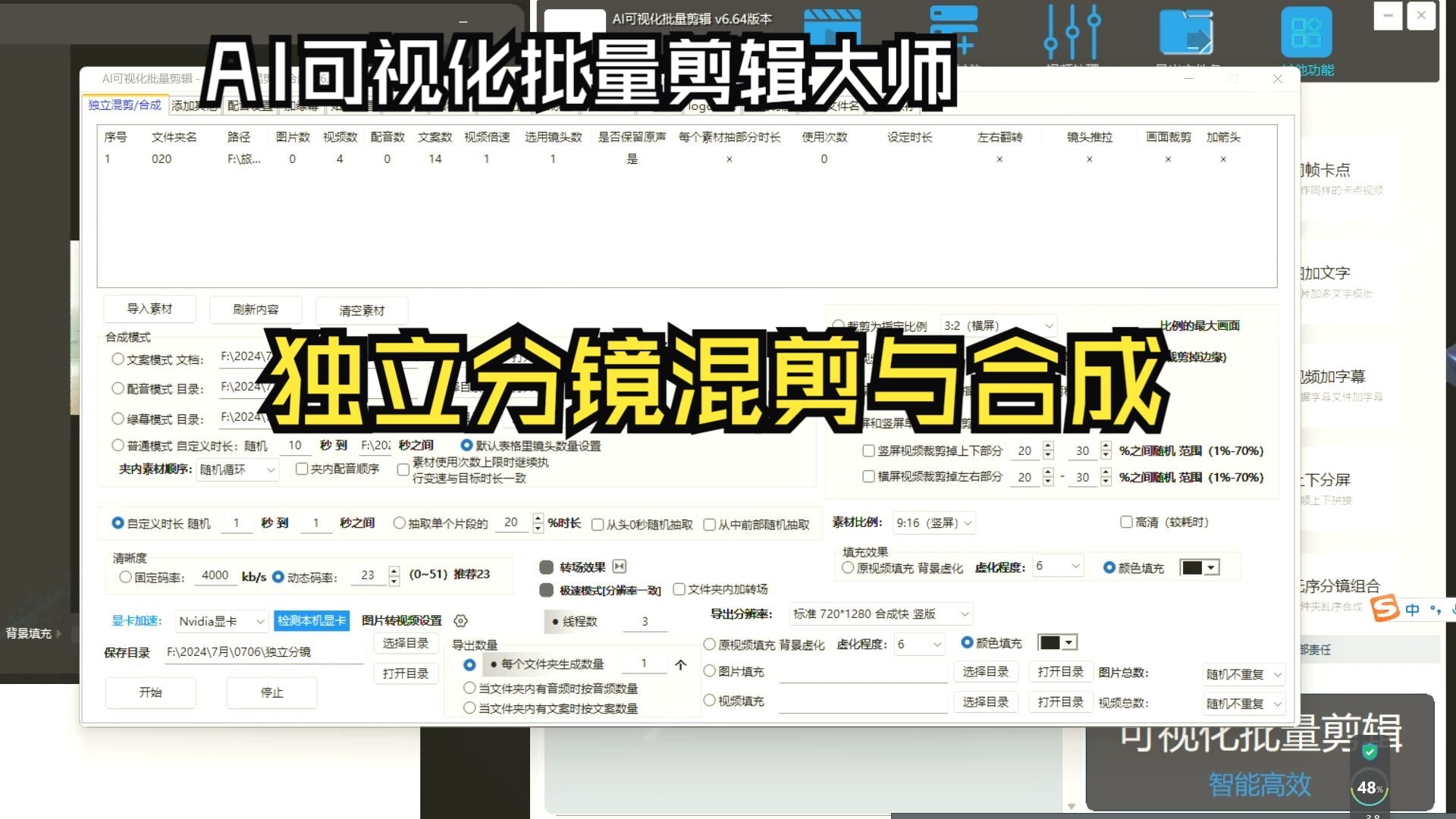Expand 虚化程度 dropdown beside 原视频填充 radio
Viewport: 1456px width, 819px height.
[920, 645]
